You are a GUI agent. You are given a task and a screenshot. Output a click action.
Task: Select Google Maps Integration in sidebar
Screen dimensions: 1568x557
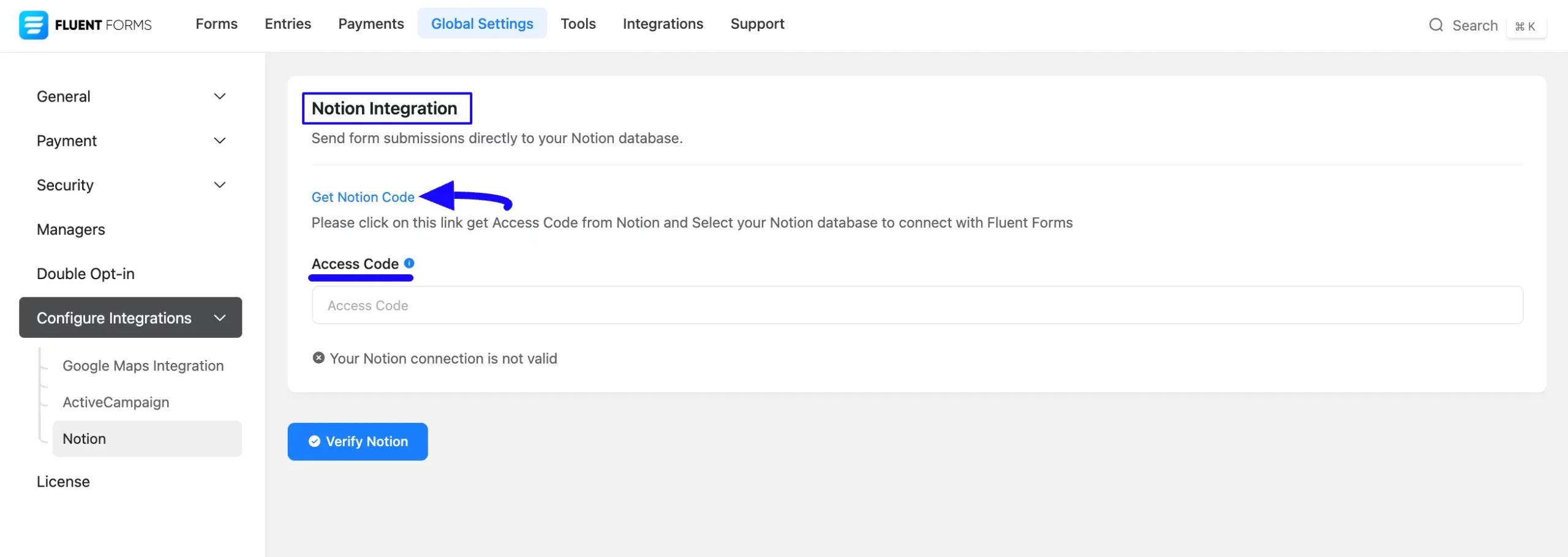coord(143,365)
